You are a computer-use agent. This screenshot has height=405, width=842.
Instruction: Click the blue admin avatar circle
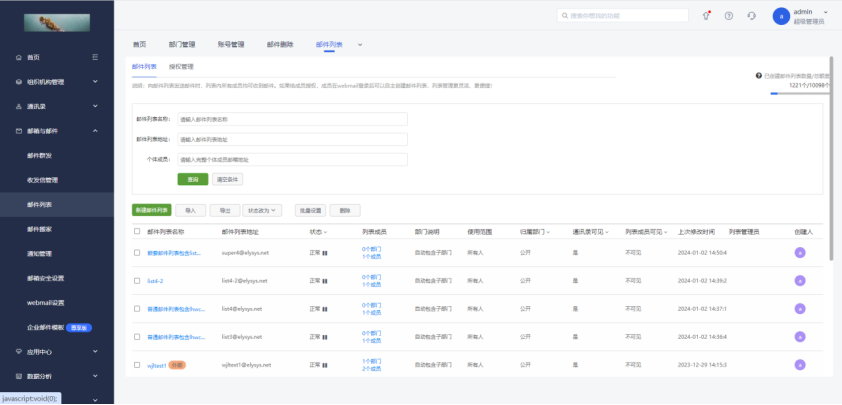pos(781,16)
